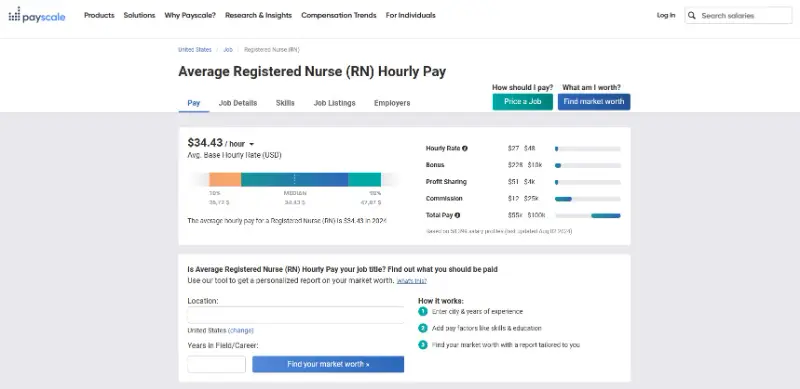Image resolution: width=800 pixels, height=389 pixels.
Task: Switch to the Employers tab
Action: click(392, 103)
